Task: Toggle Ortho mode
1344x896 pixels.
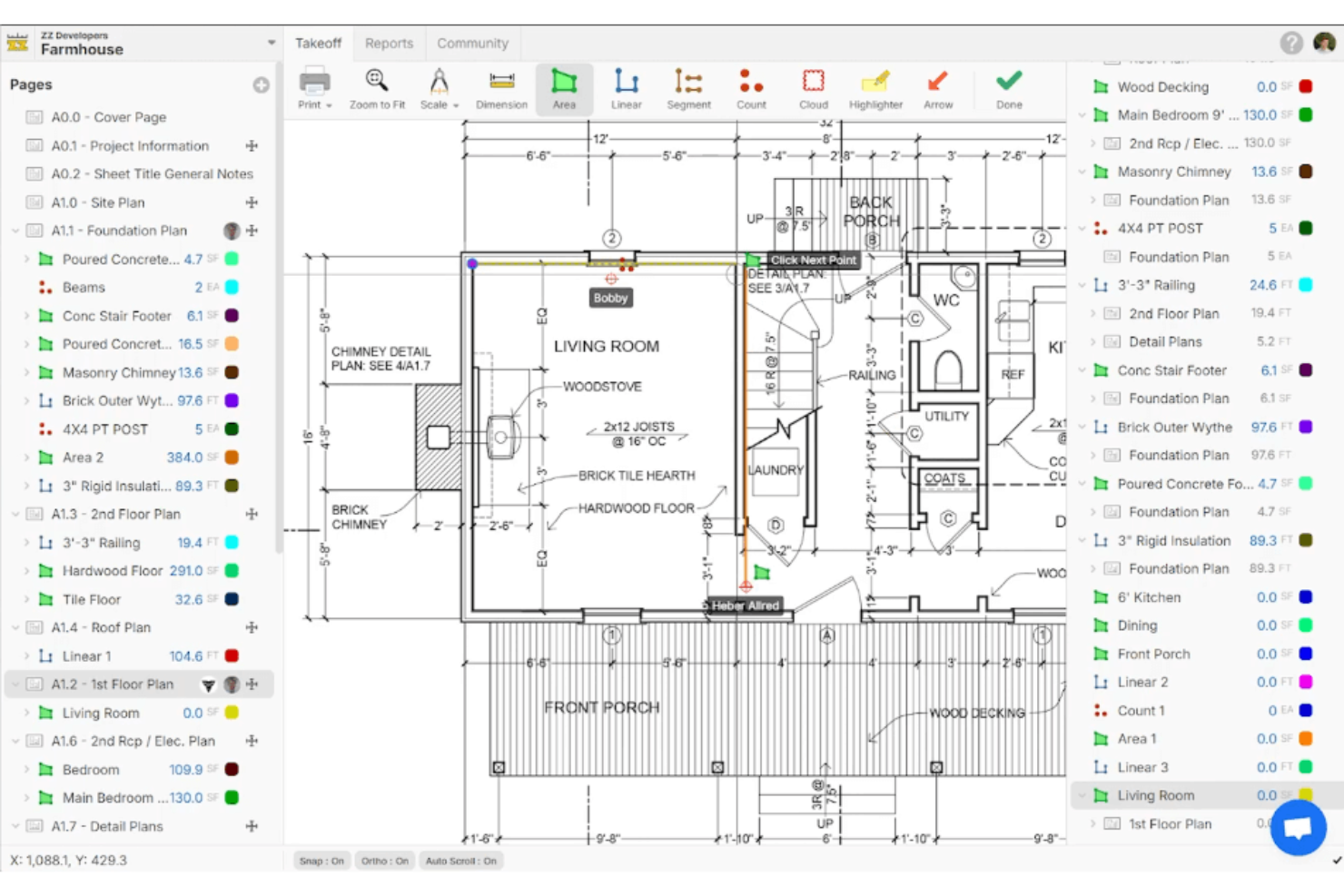Action: (384, 861)
